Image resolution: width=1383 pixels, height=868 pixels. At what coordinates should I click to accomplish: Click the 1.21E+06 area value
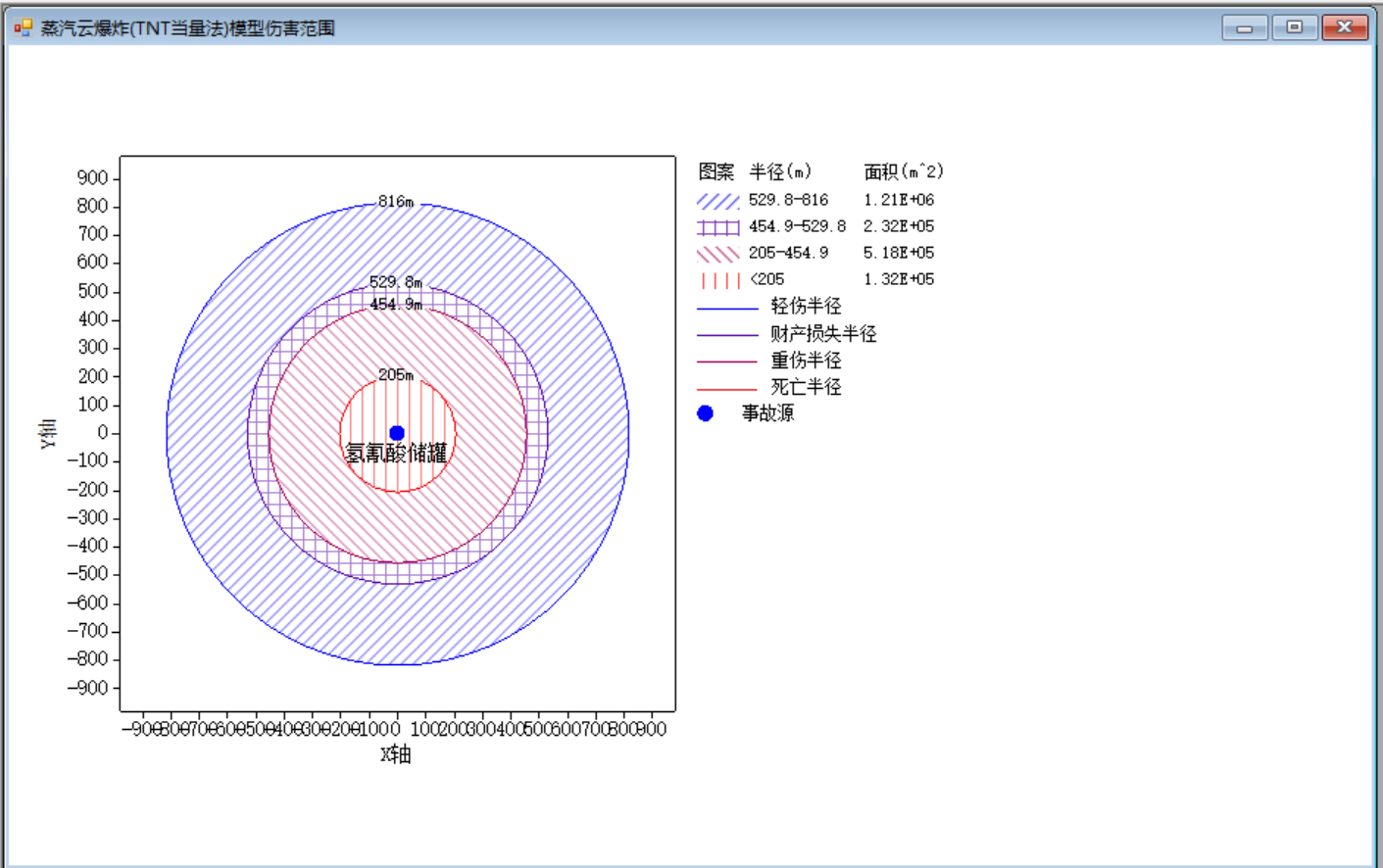[899, 200]
